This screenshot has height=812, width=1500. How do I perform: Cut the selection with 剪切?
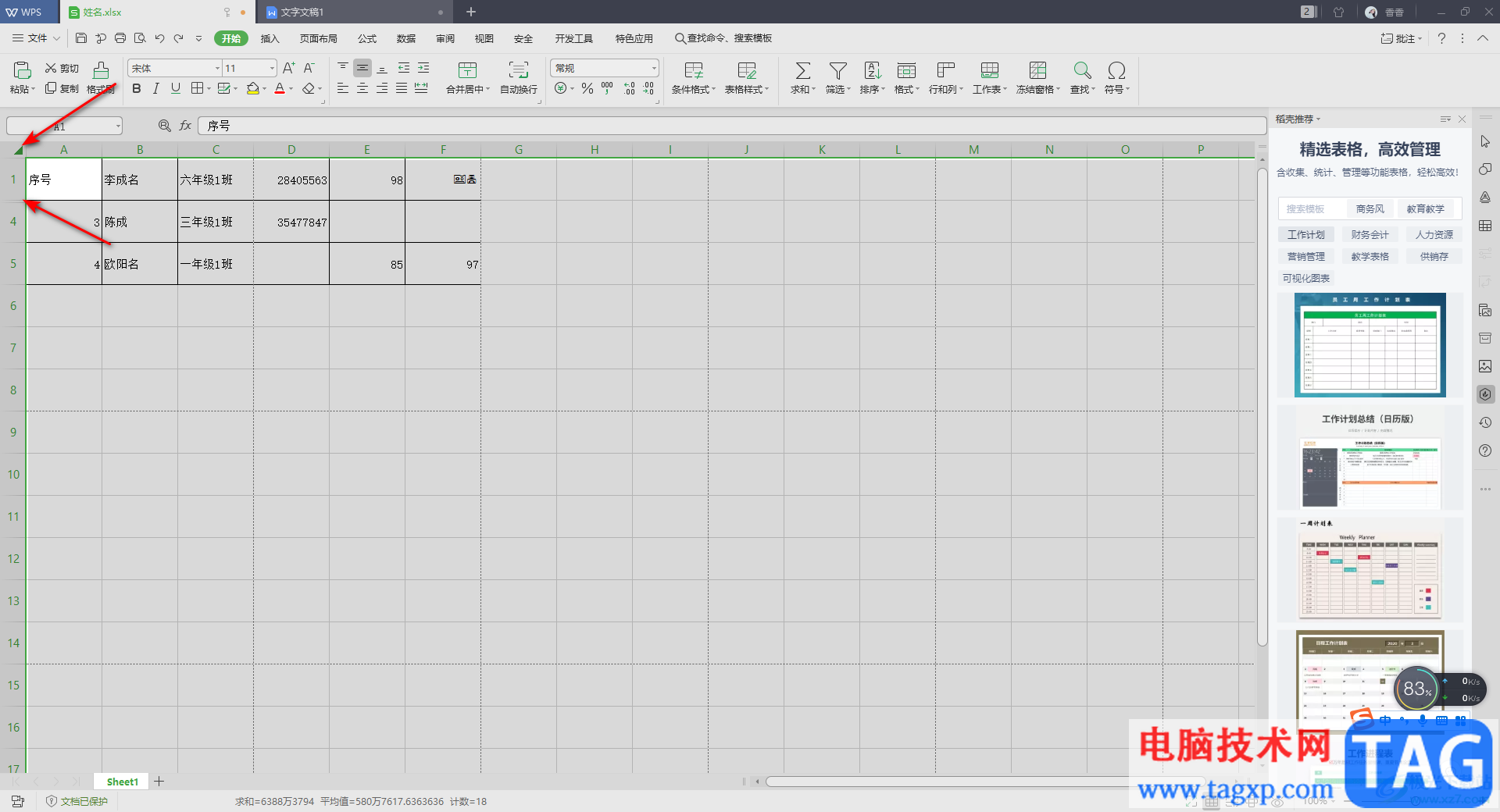tap(62, 69)
